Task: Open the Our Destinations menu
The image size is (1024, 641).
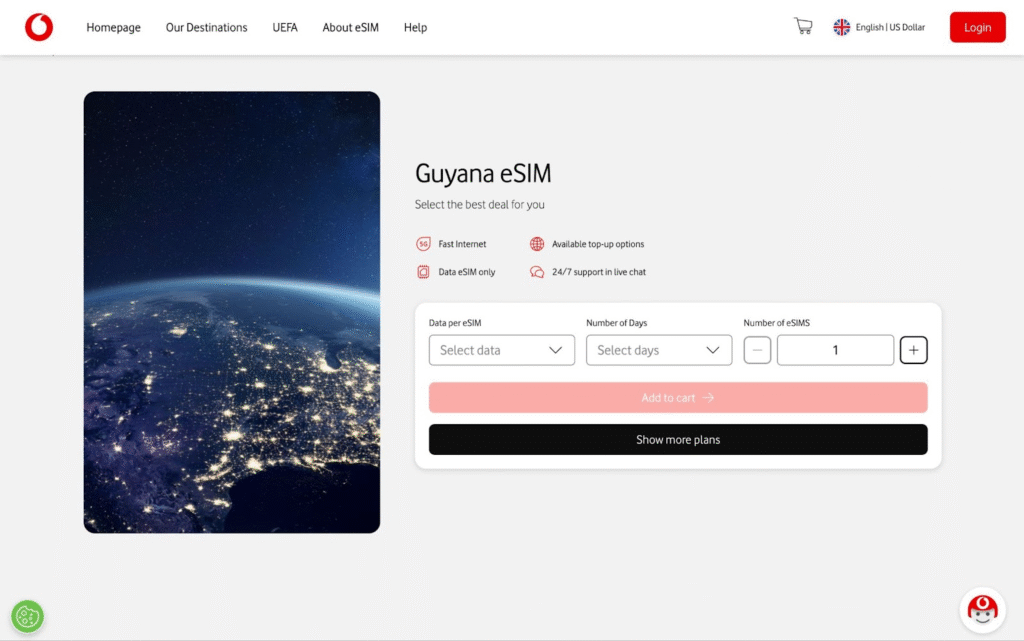Action: tap(206, 27)
